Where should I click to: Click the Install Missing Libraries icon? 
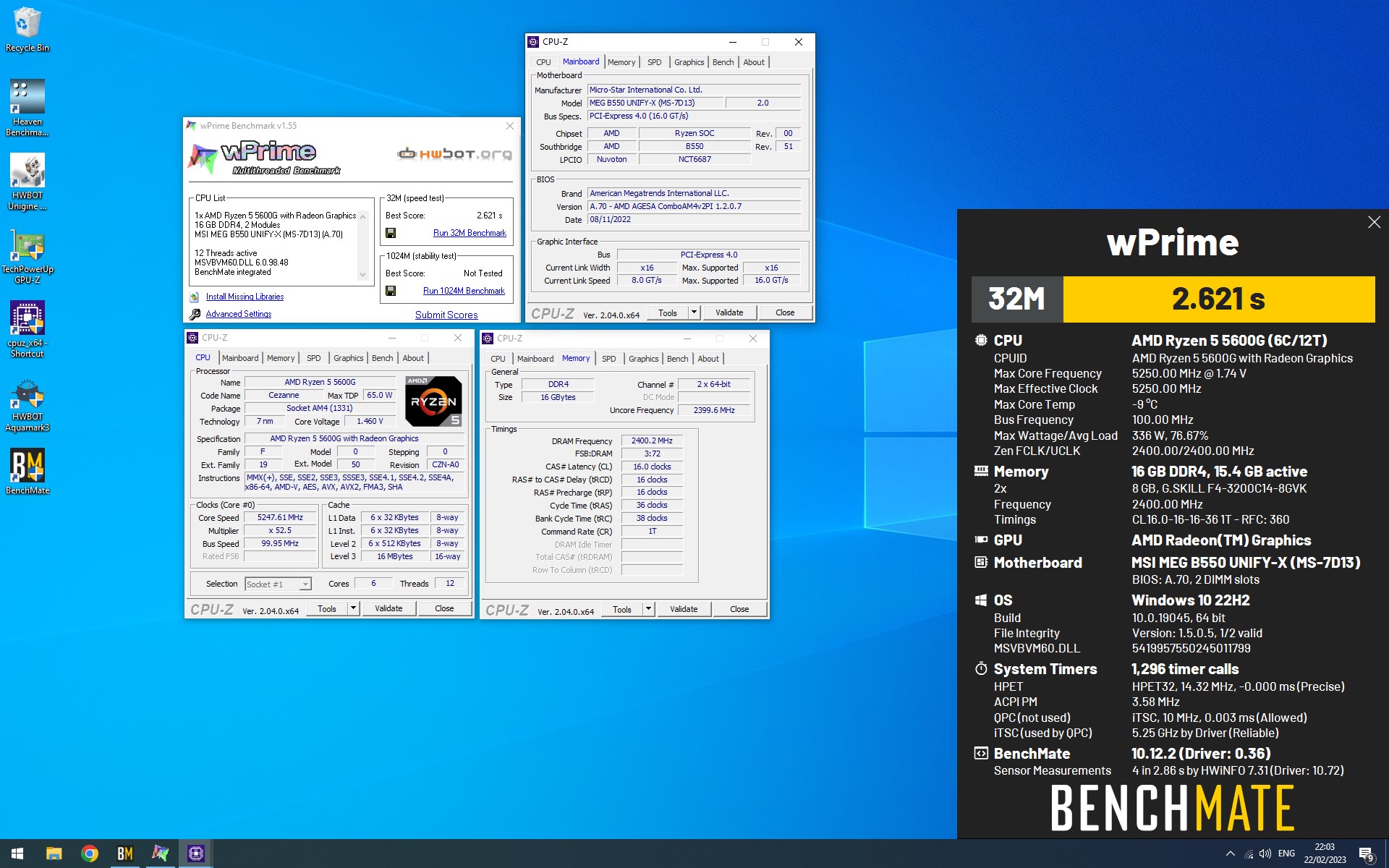(195, 297)
